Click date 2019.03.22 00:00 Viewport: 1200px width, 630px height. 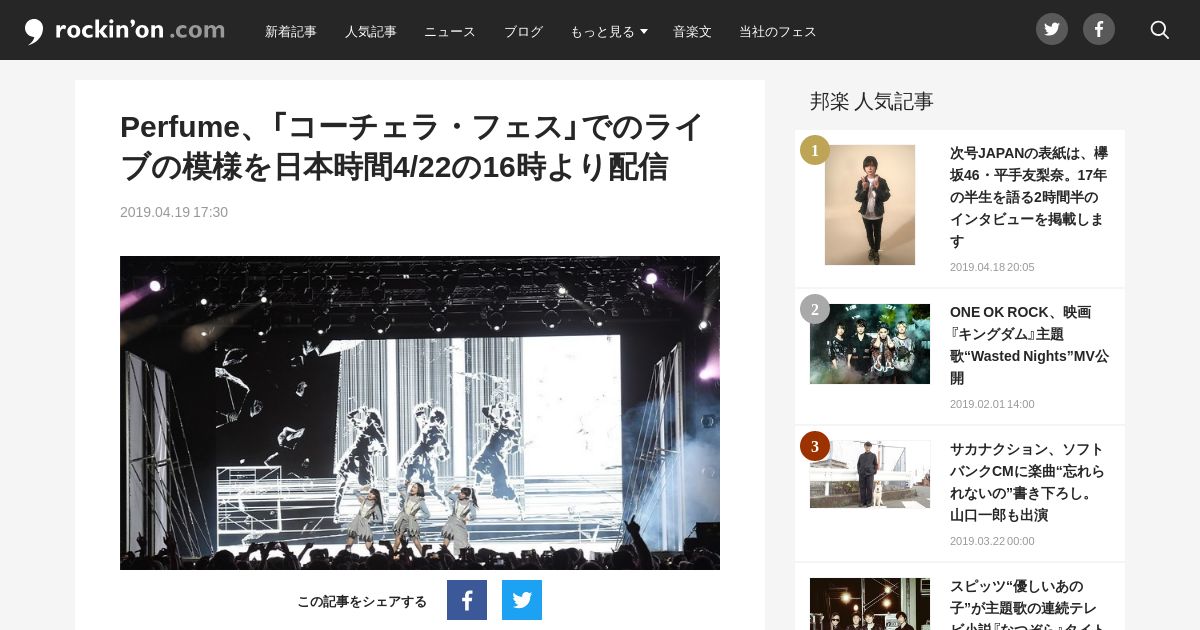point(992,541)
